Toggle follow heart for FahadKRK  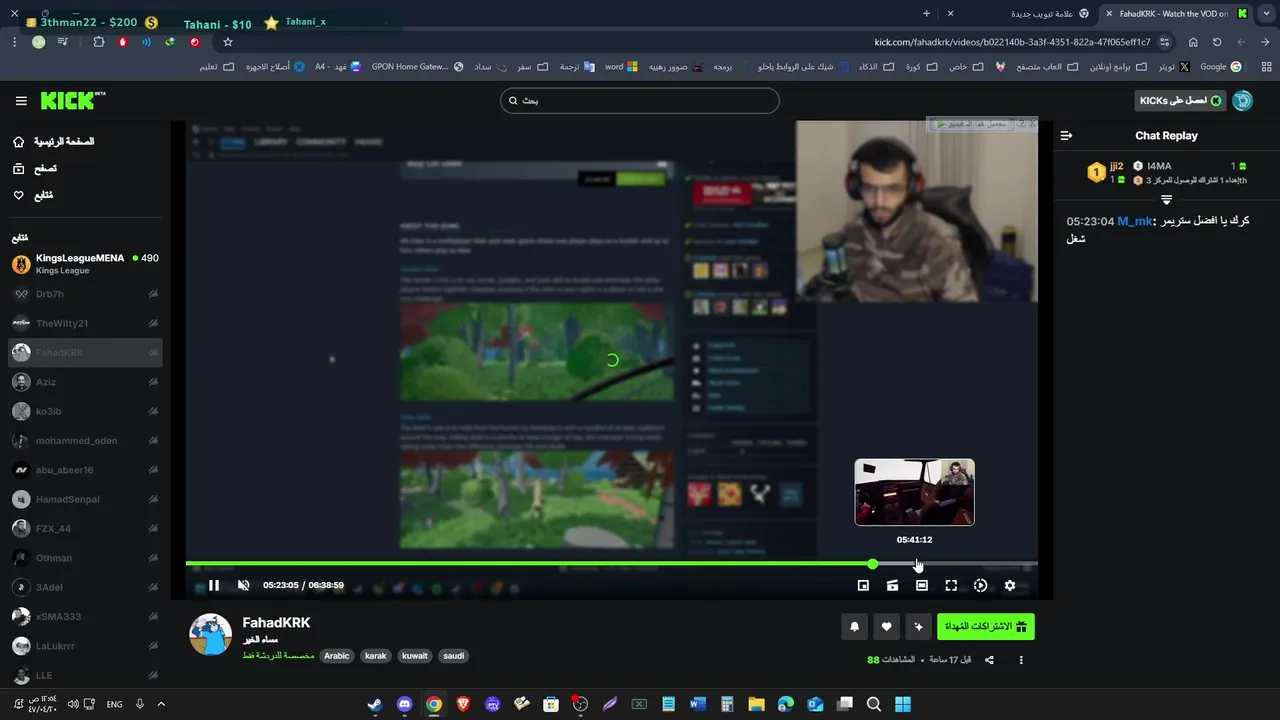886,627
